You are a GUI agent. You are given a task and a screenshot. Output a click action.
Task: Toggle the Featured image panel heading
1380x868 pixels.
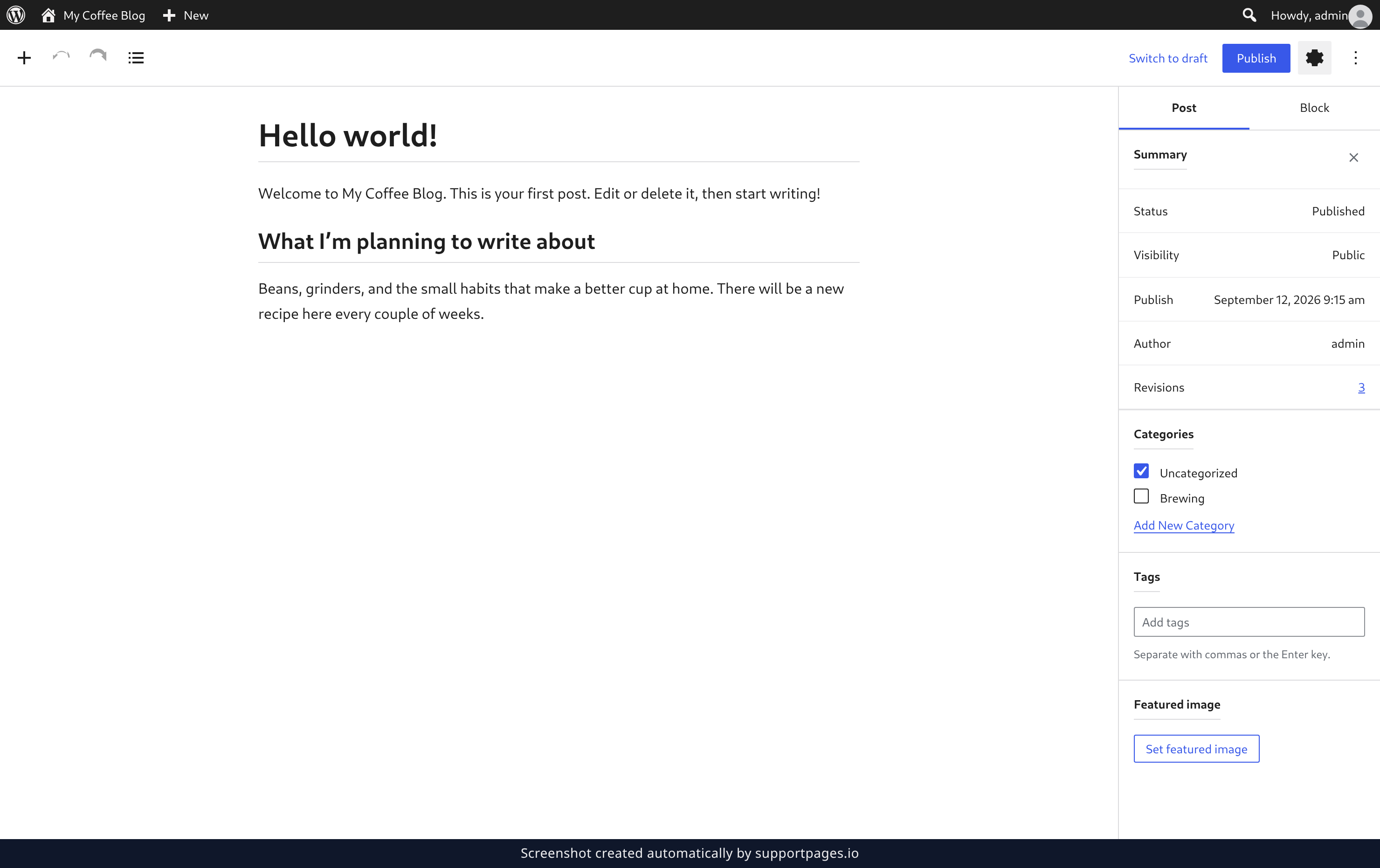point(1177,705)
